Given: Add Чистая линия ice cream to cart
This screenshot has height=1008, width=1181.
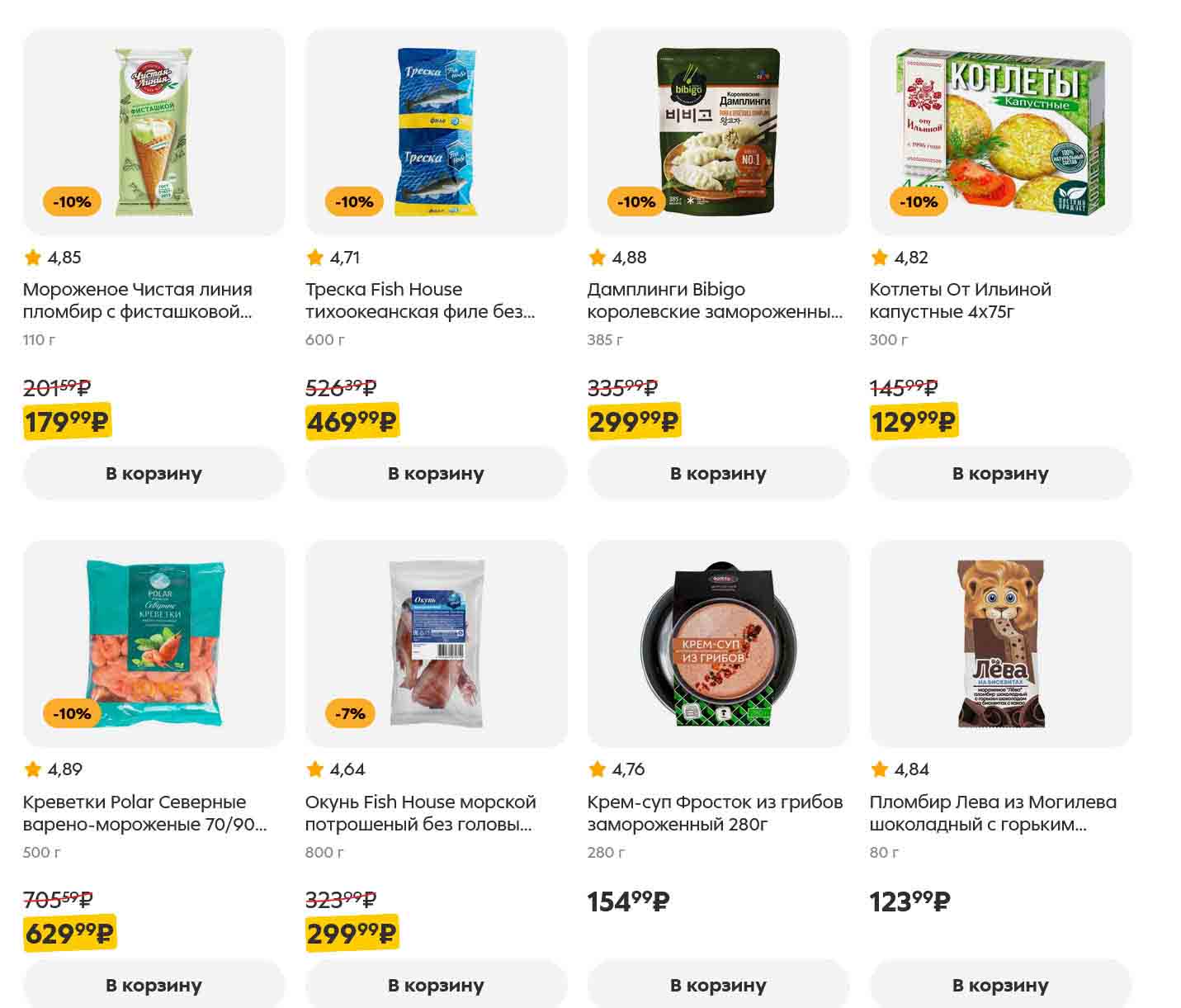Looking at the screenshot, I should tap(154, 474).
